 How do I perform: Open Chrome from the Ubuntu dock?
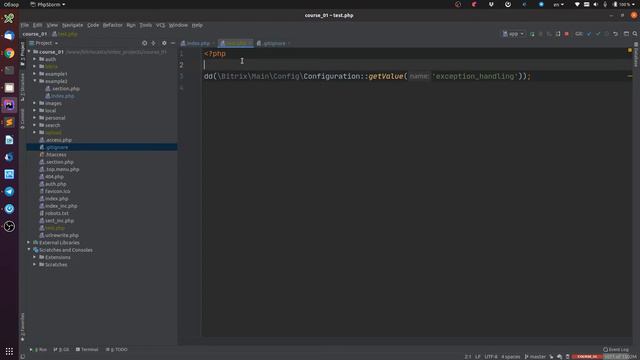click(9, 53)
